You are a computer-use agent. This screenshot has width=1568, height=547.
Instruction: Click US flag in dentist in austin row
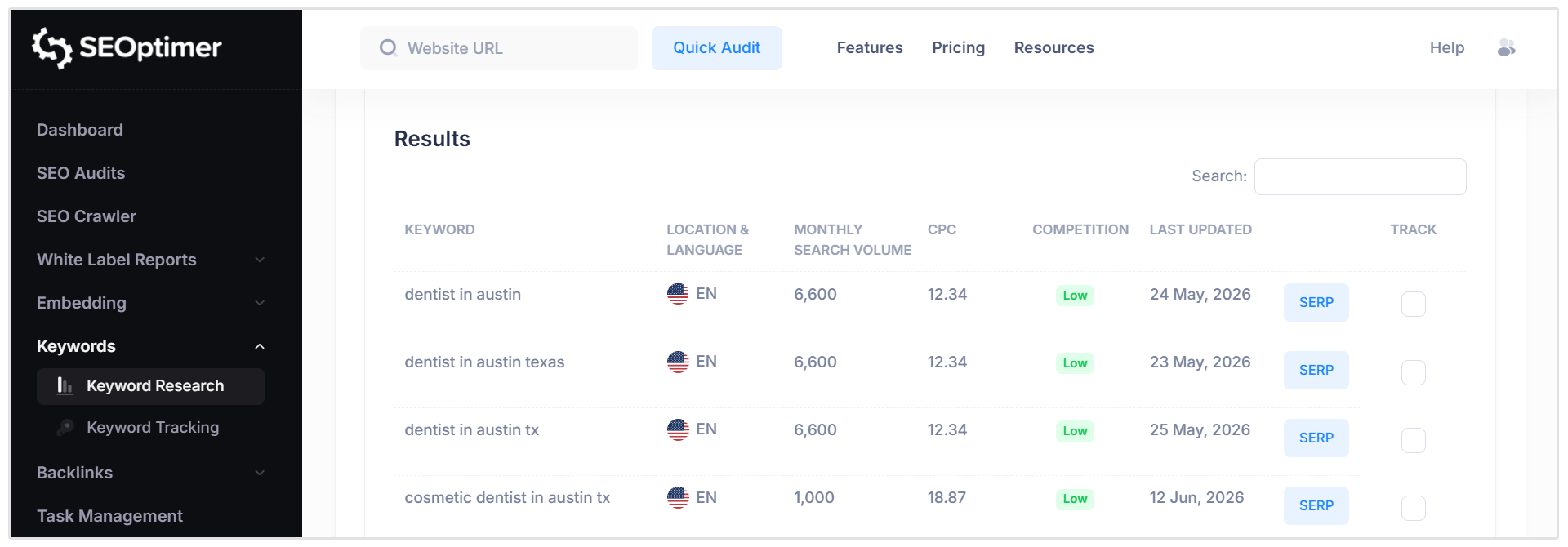pos(678,294)
